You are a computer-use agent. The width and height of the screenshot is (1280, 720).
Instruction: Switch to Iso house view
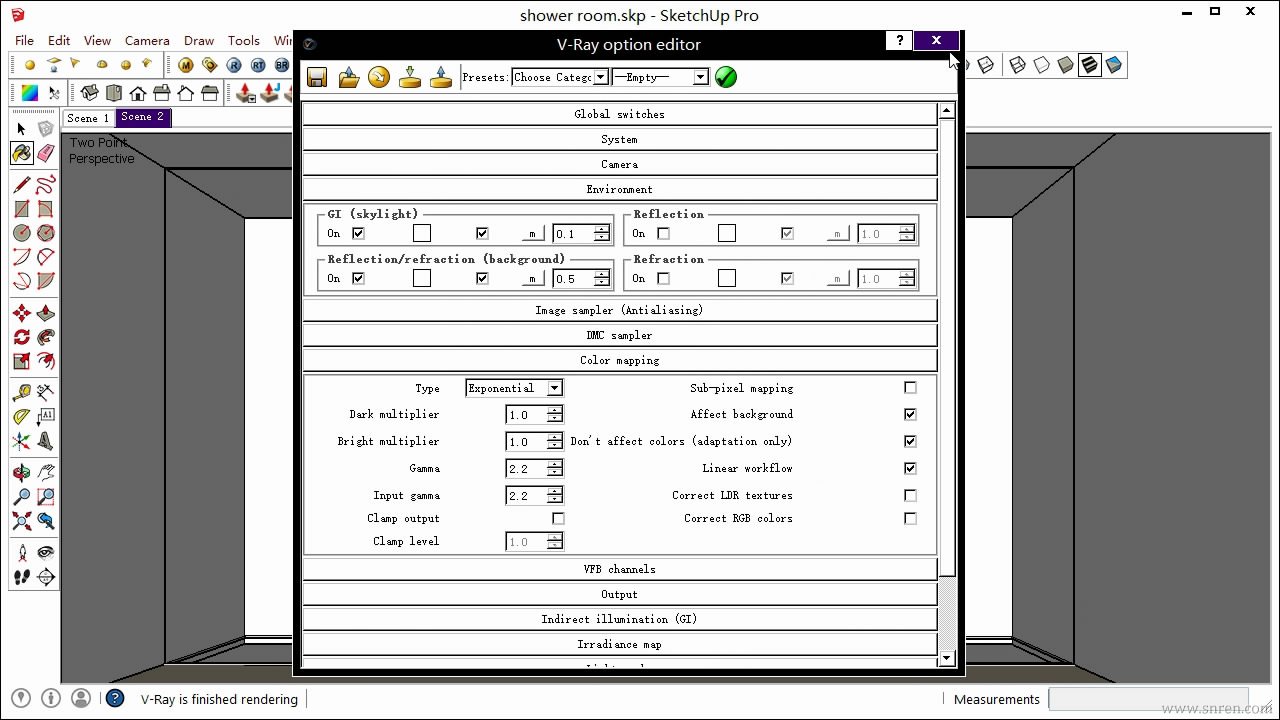(x=90, y=93)
